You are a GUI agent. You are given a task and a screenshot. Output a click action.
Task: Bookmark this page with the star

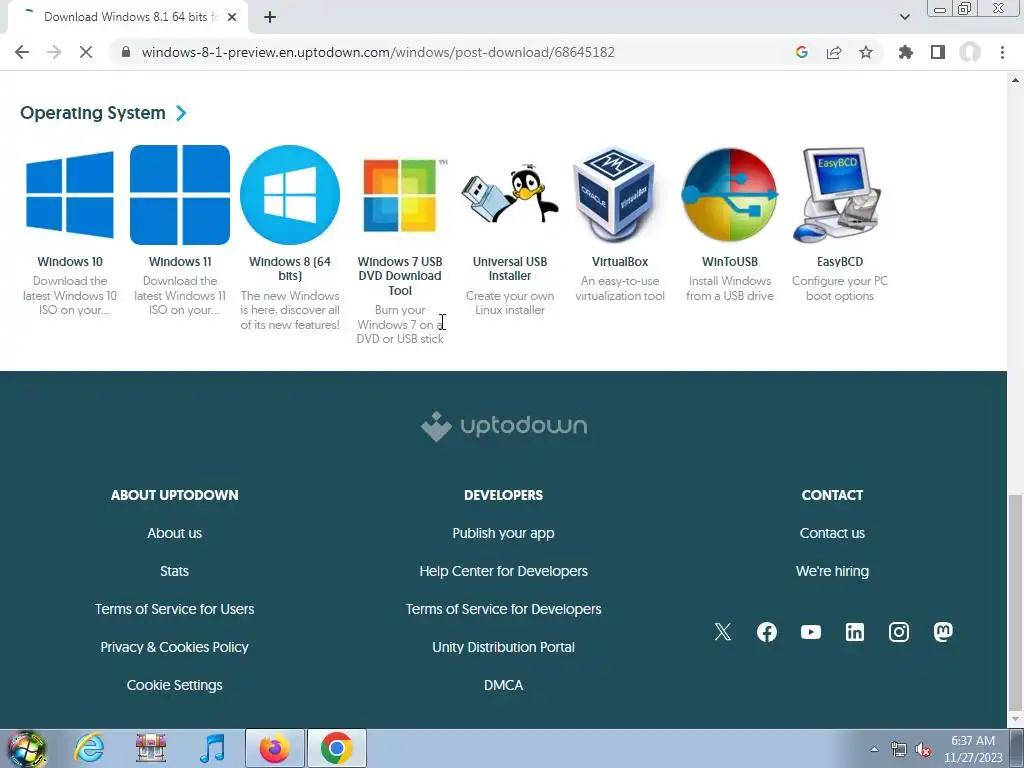[866, 52]
